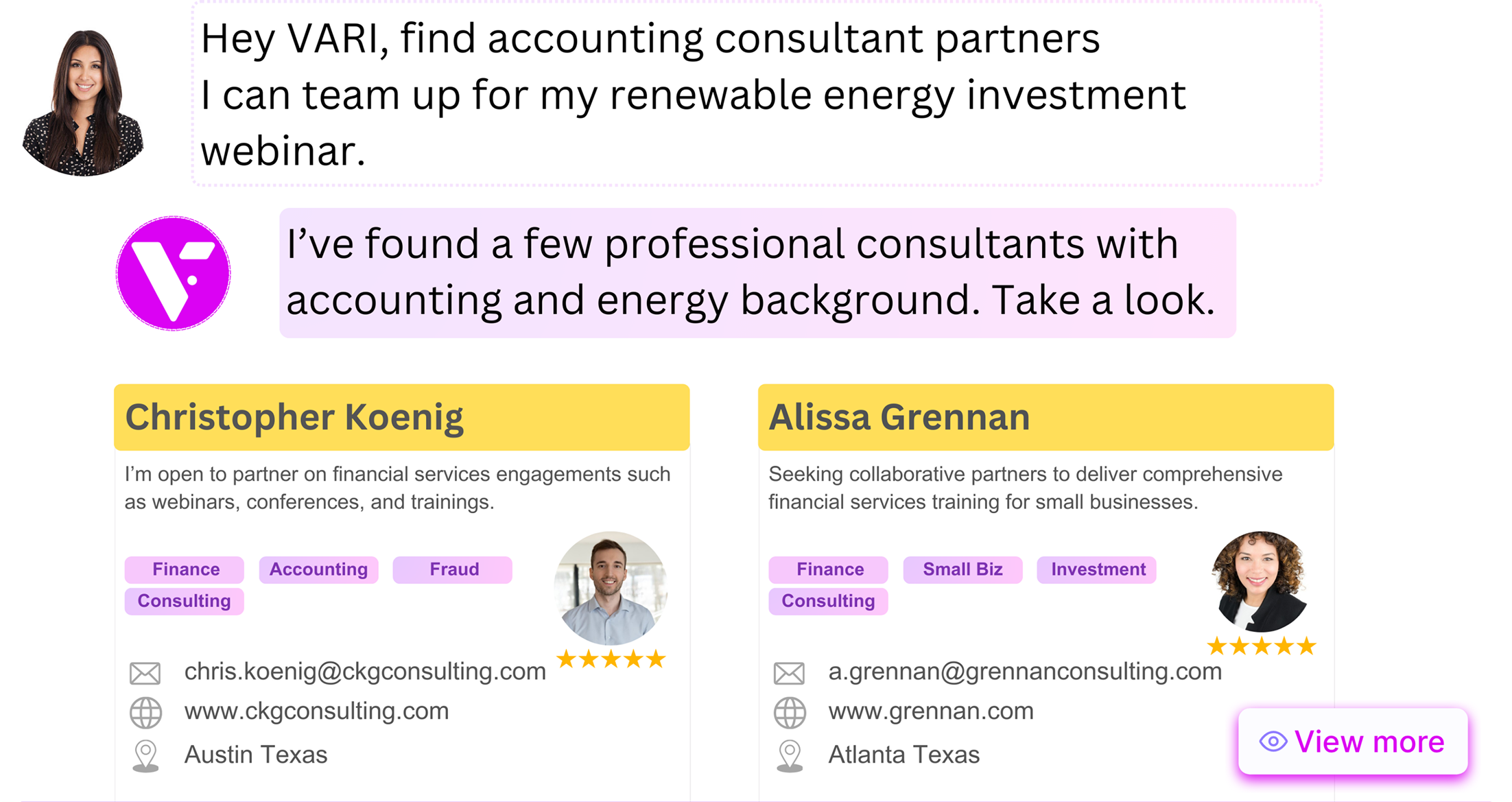
Task: Click Alissa Grennan's globe website icon
Action: click(790, 713)
